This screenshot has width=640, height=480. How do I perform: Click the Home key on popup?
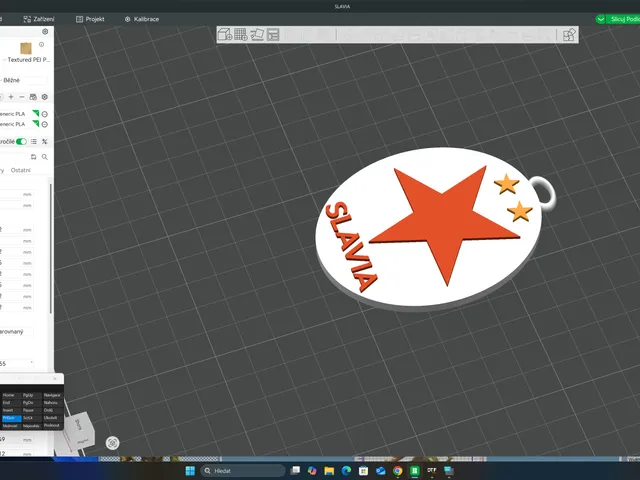tap(11, 395)
